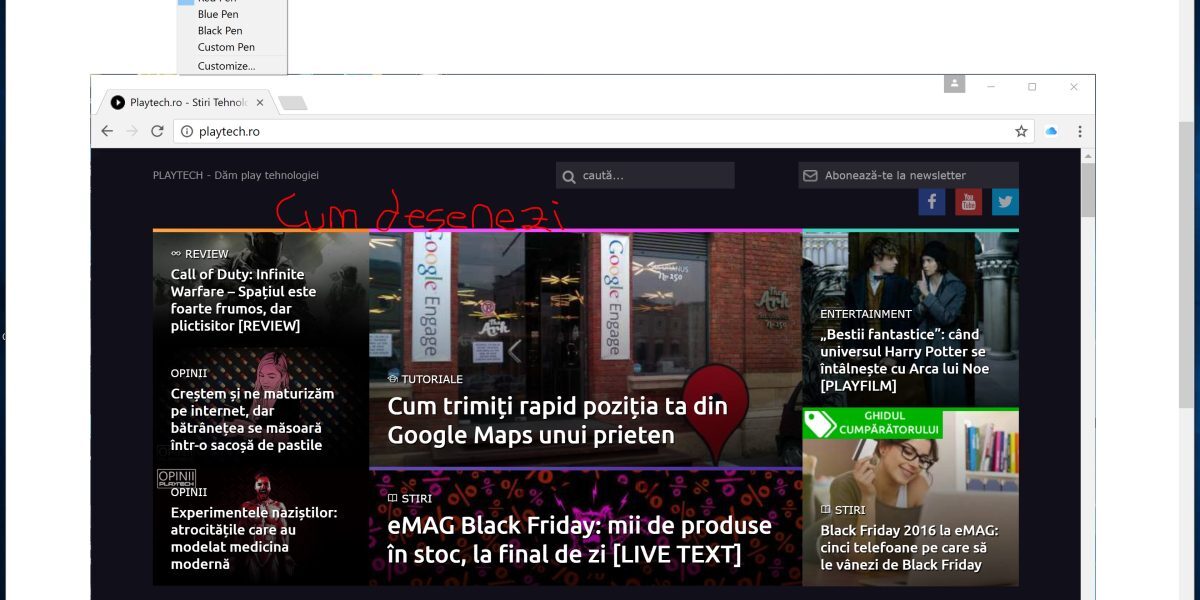
Task: Go to previous slide with left chevron
Action: [x=515, y=351]
